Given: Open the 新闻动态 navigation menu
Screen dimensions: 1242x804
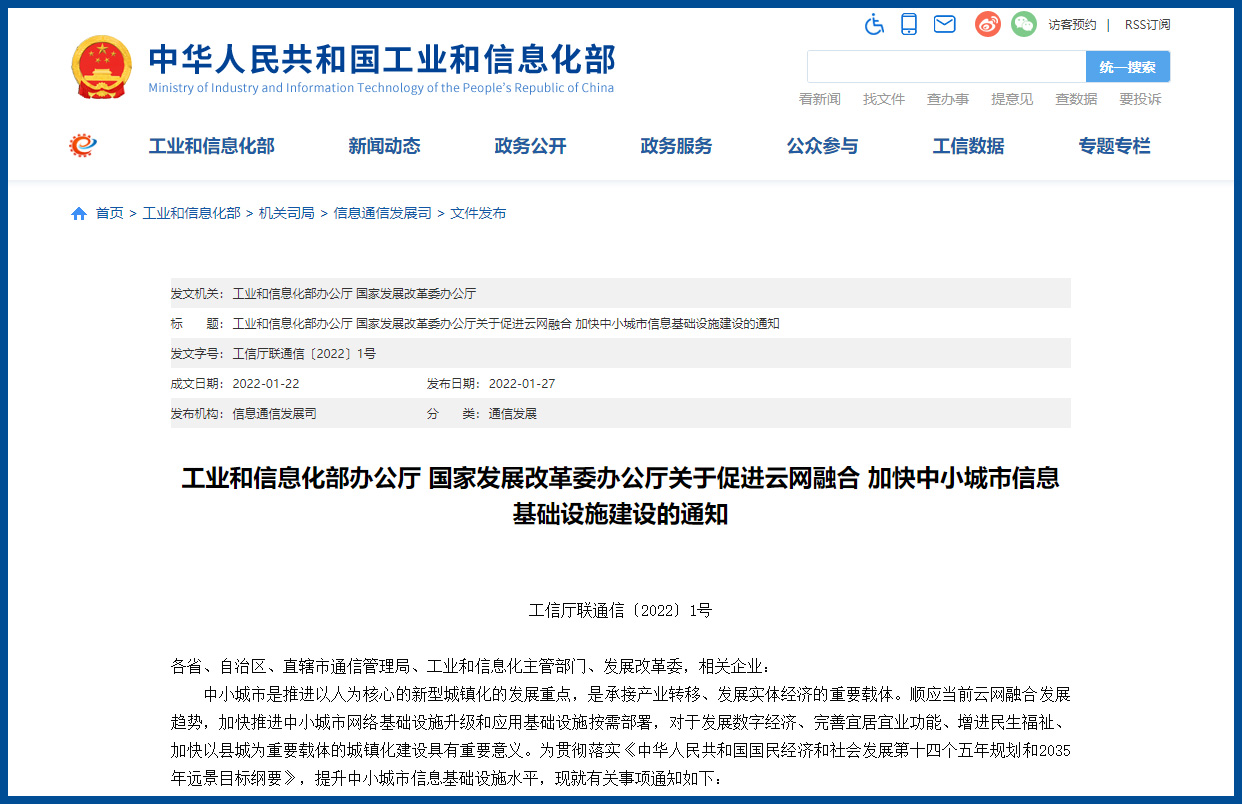Looking at the screenshot, I should pyautogui.click(x=384, y=146).
